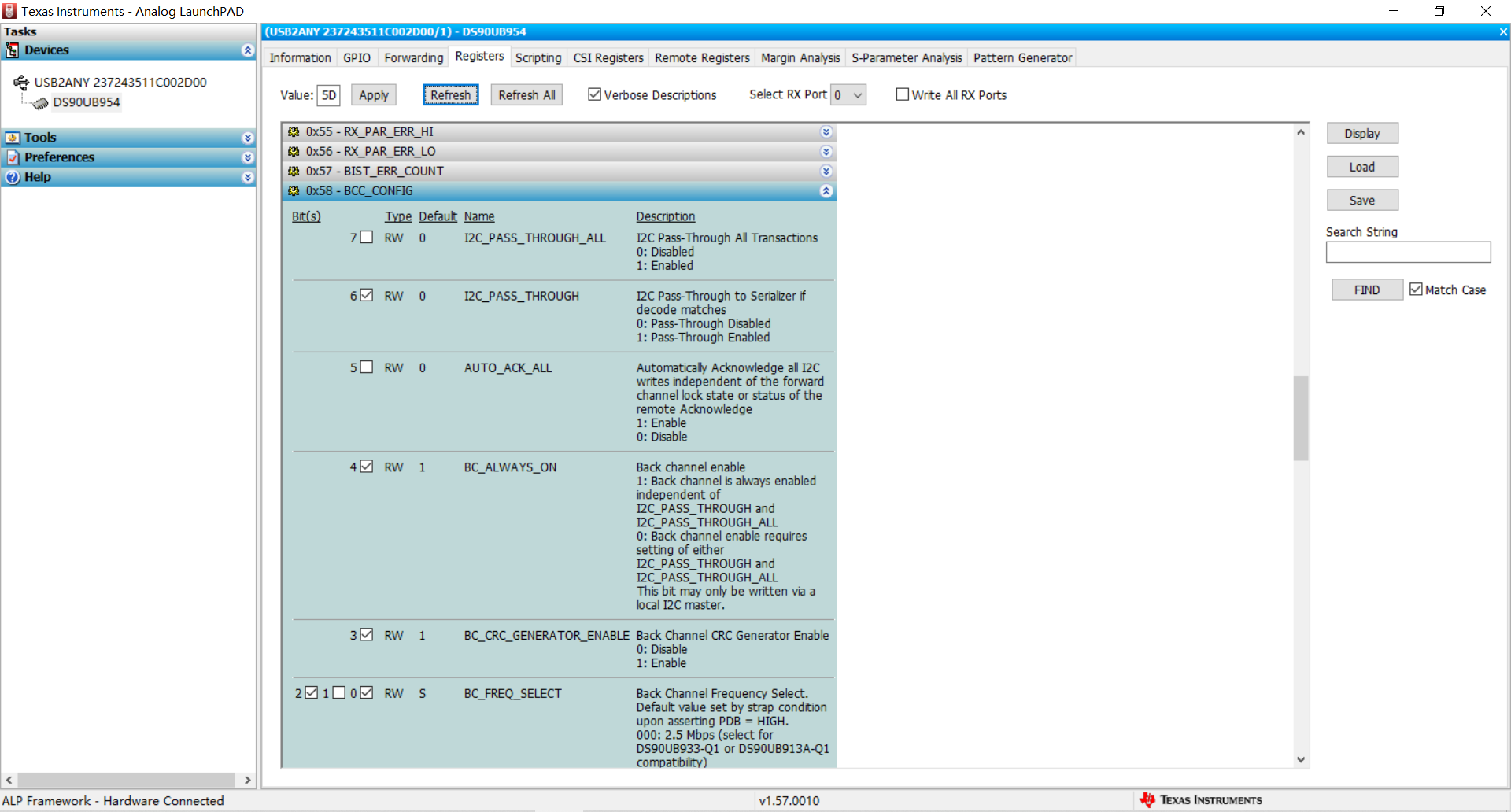
Task: Click the USB2ANY adapter icon in device tree
Action: click(x=21, y=82)
